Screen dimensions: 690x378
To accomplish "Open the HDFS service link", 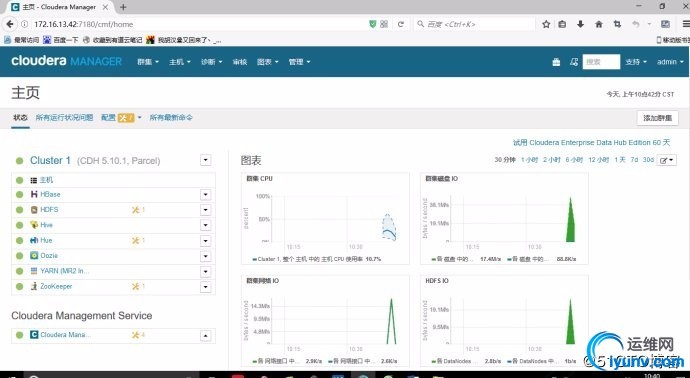I will tap(49, 210).
